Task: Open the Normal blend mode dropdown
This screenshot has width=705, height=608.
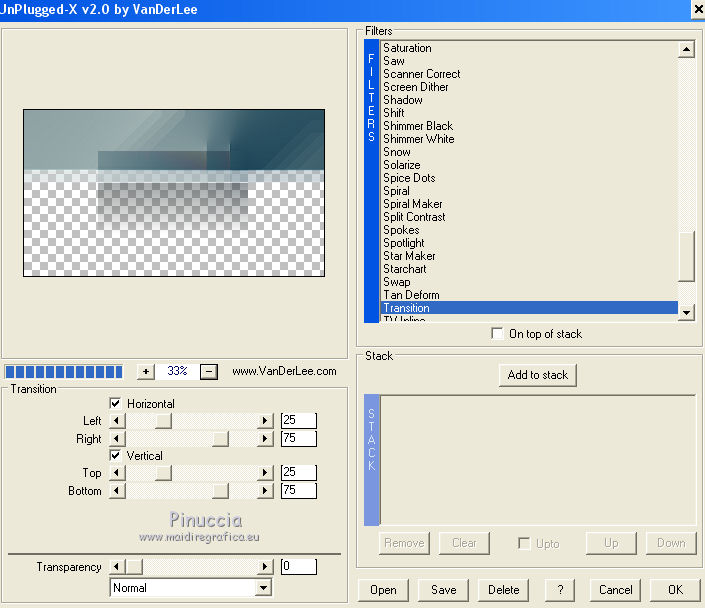Action: (x=263, y=588)
